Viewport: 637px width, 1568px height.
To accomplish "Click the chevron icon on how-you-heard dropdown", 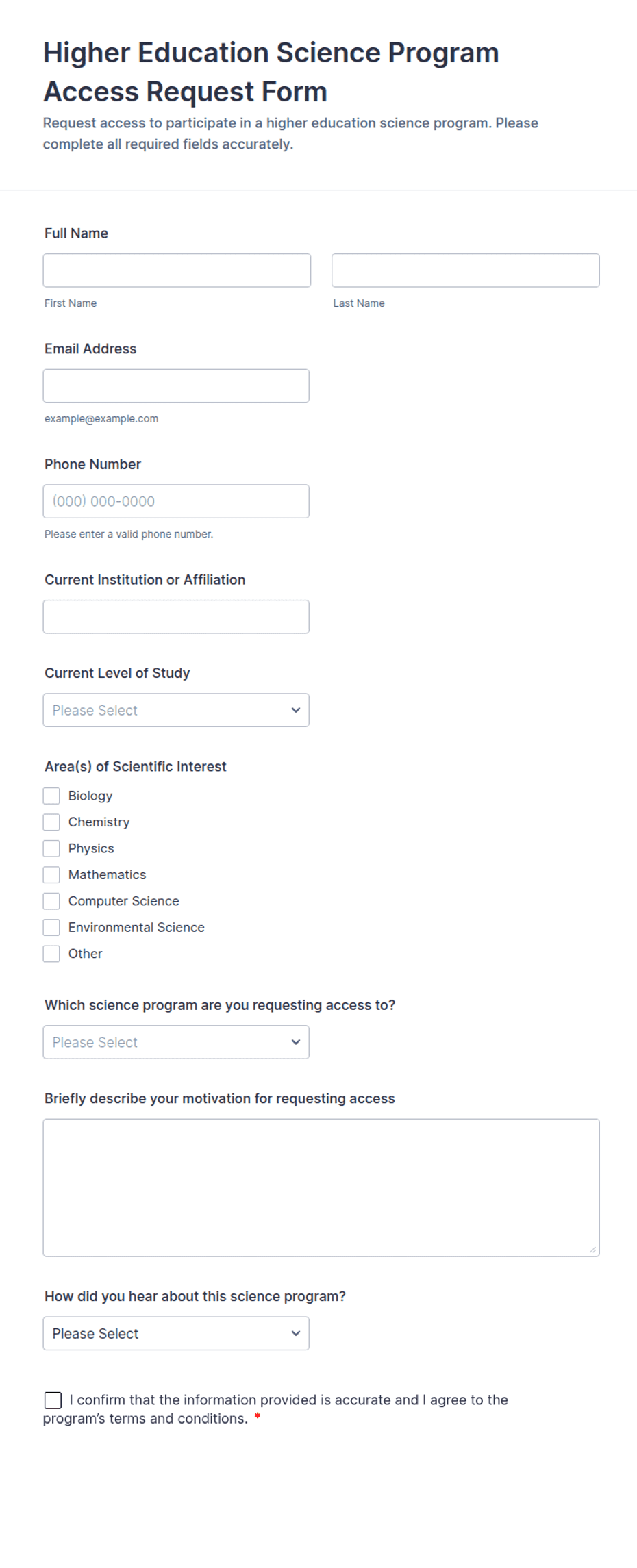I will (296, 1334).
